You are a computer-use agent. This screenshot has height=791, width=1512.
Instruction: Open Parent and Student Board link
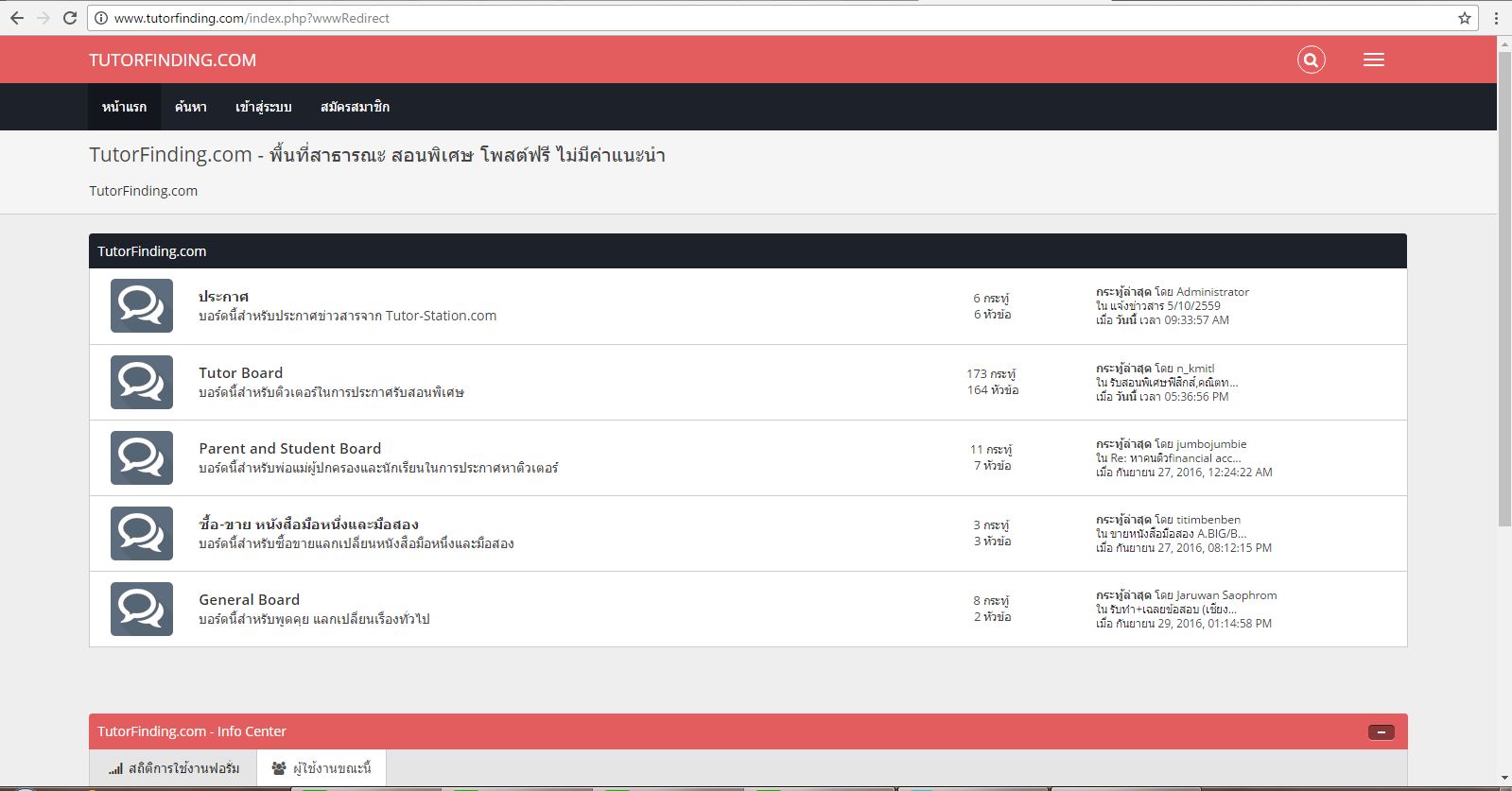(x=289, y=448)
